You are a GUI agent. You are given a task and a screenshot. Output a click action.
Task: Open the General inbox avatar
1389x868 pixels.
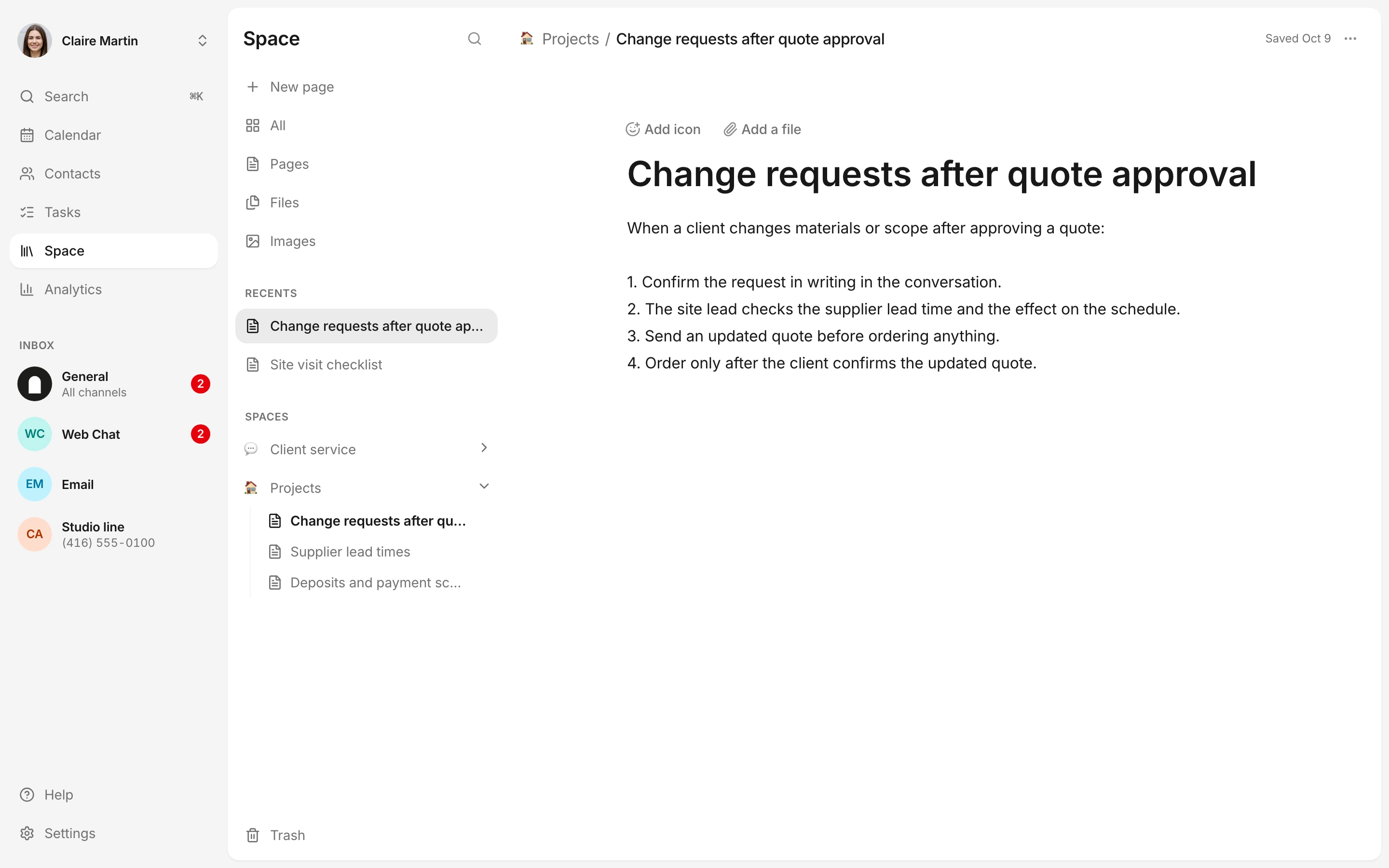point(34,384)
